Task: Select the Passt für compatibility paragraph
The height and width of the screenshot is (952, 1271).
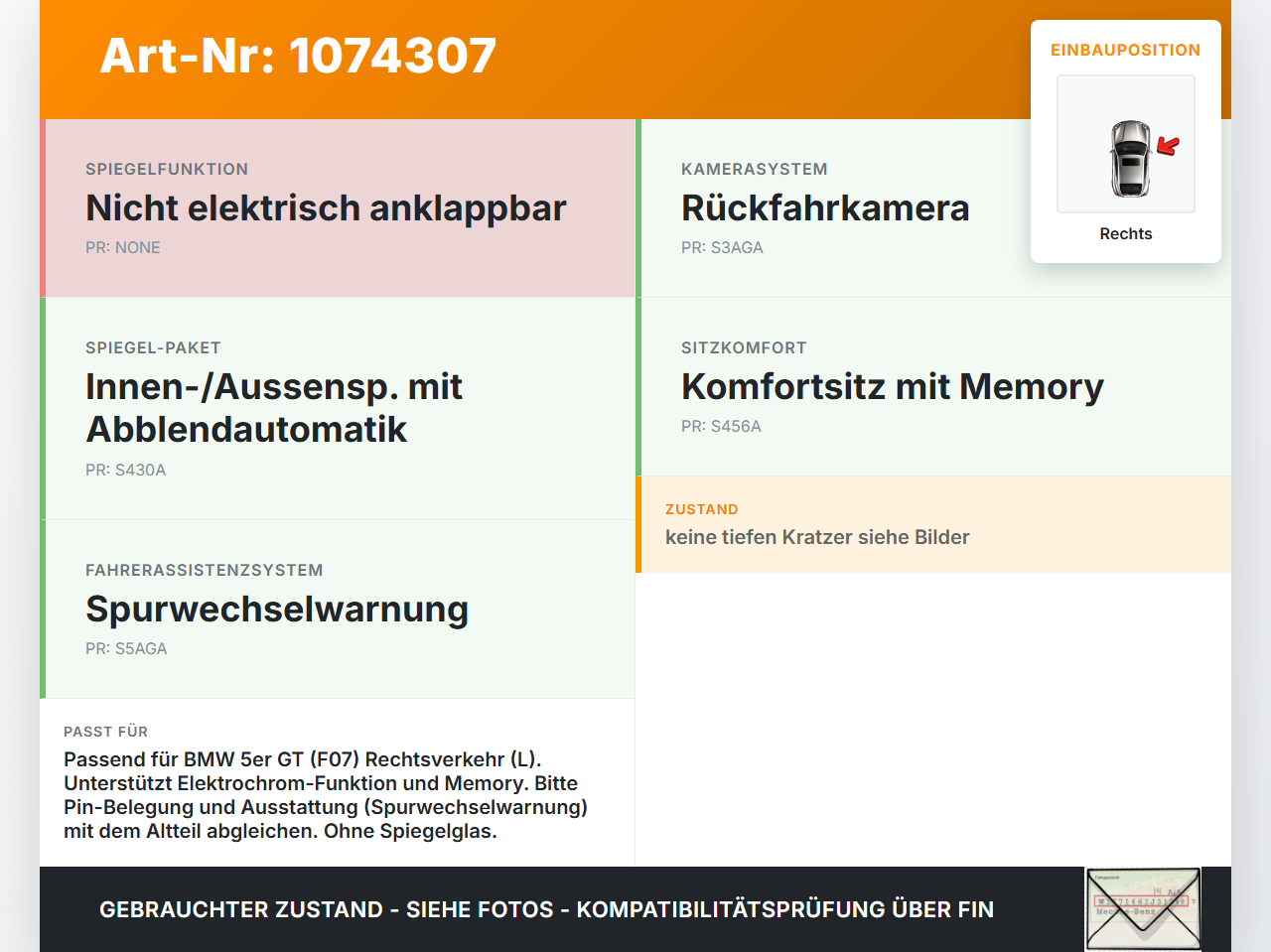Action: (x=326, y=795)
